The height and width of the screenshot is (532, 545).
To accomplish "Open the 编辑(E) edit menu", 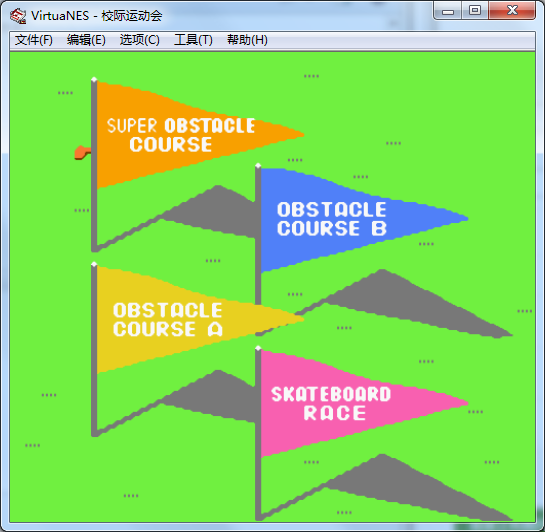I will 86,40.
